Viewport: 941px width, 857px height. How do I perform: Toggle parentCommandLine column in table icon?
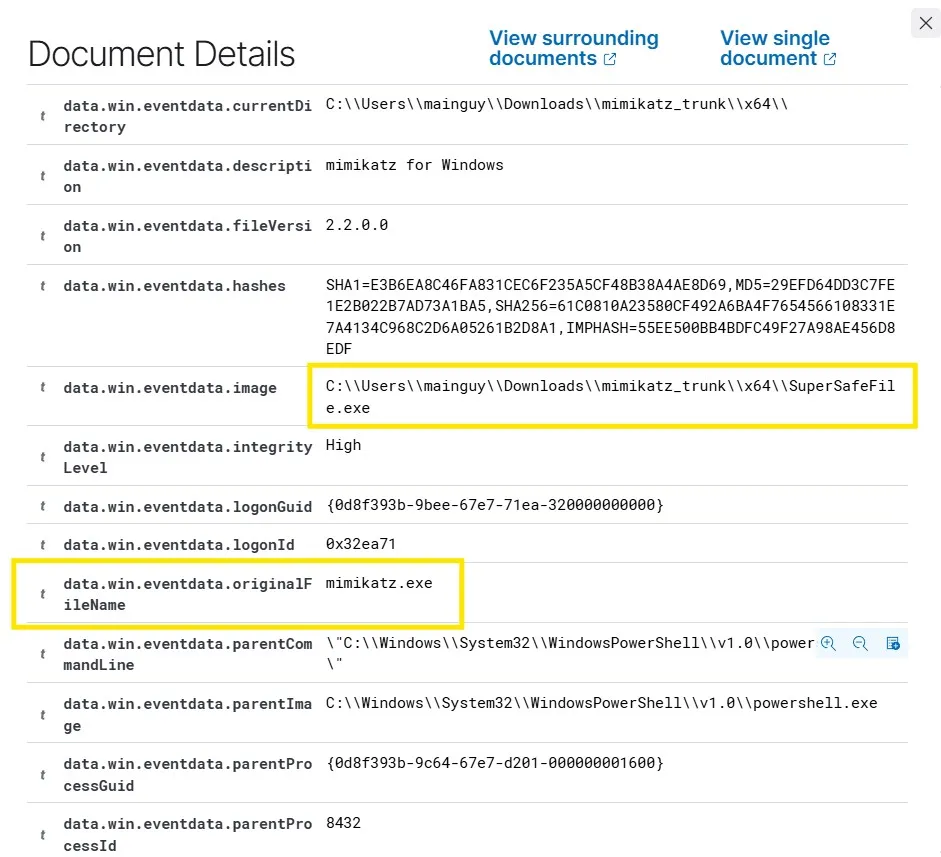(x=893, y=644)
